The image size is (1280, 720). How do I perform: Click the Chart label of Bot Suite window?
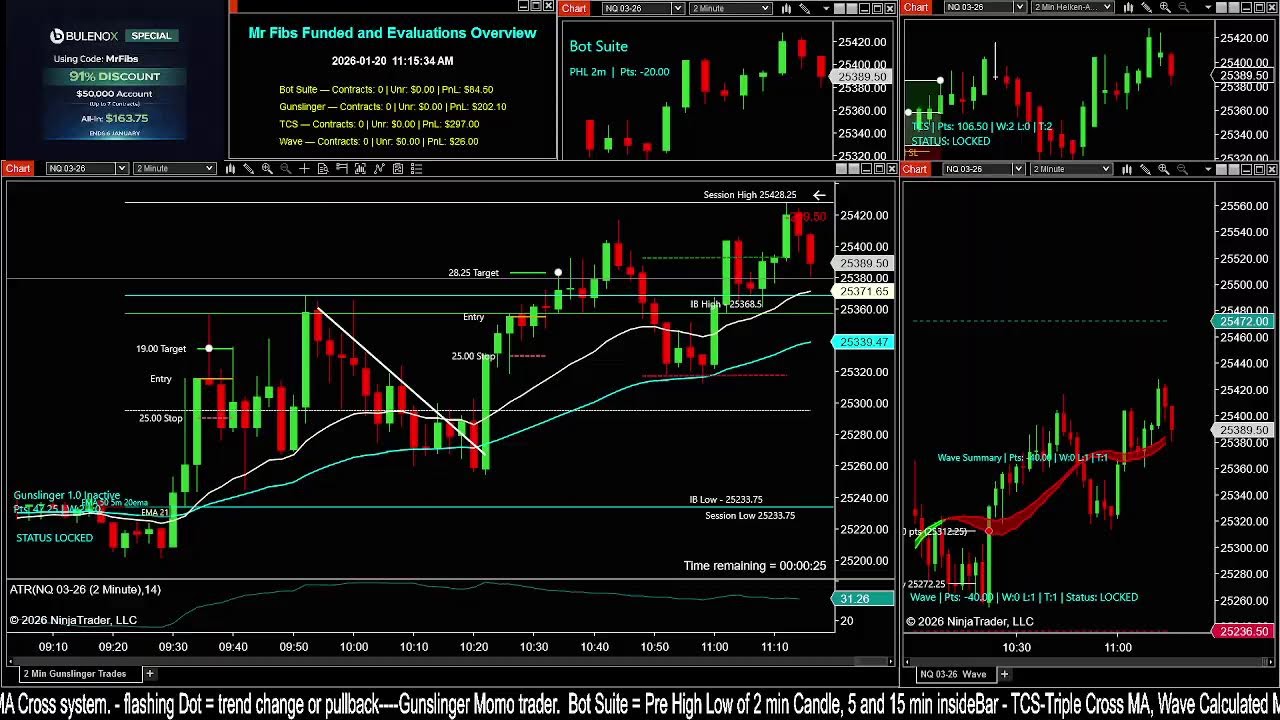tap(574, 8)
